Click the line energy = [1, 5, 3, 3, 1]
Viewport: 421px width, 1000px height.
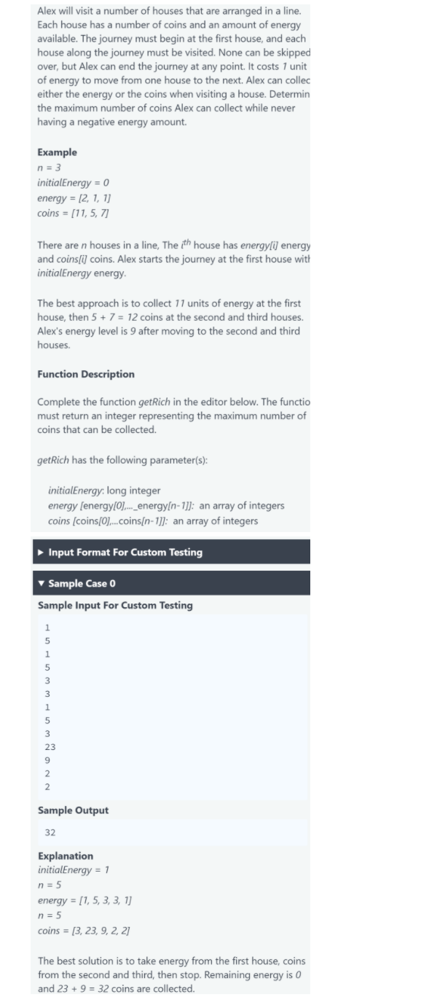85,901
